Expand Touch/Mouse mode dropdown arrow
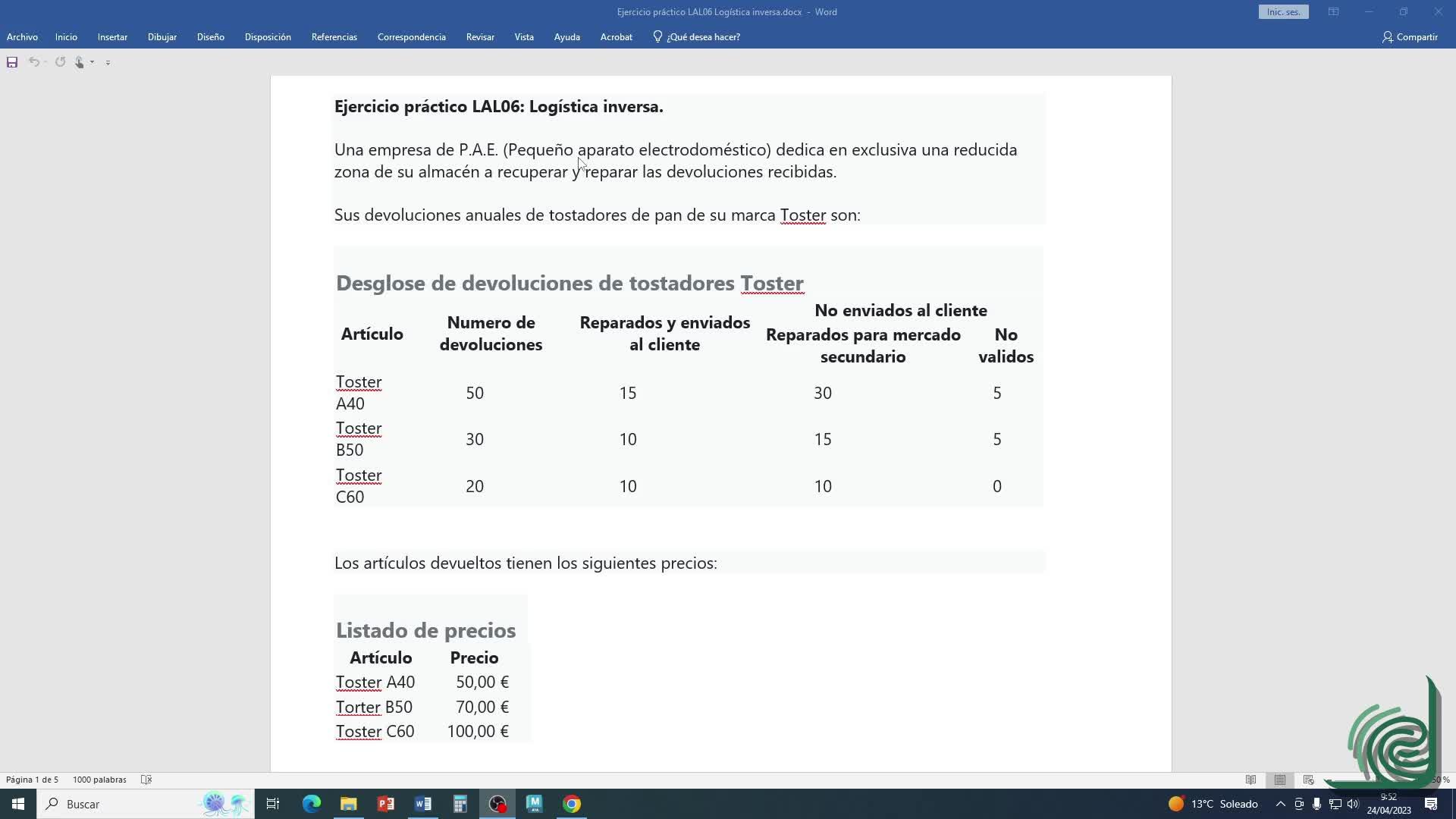 coord(92,62)
